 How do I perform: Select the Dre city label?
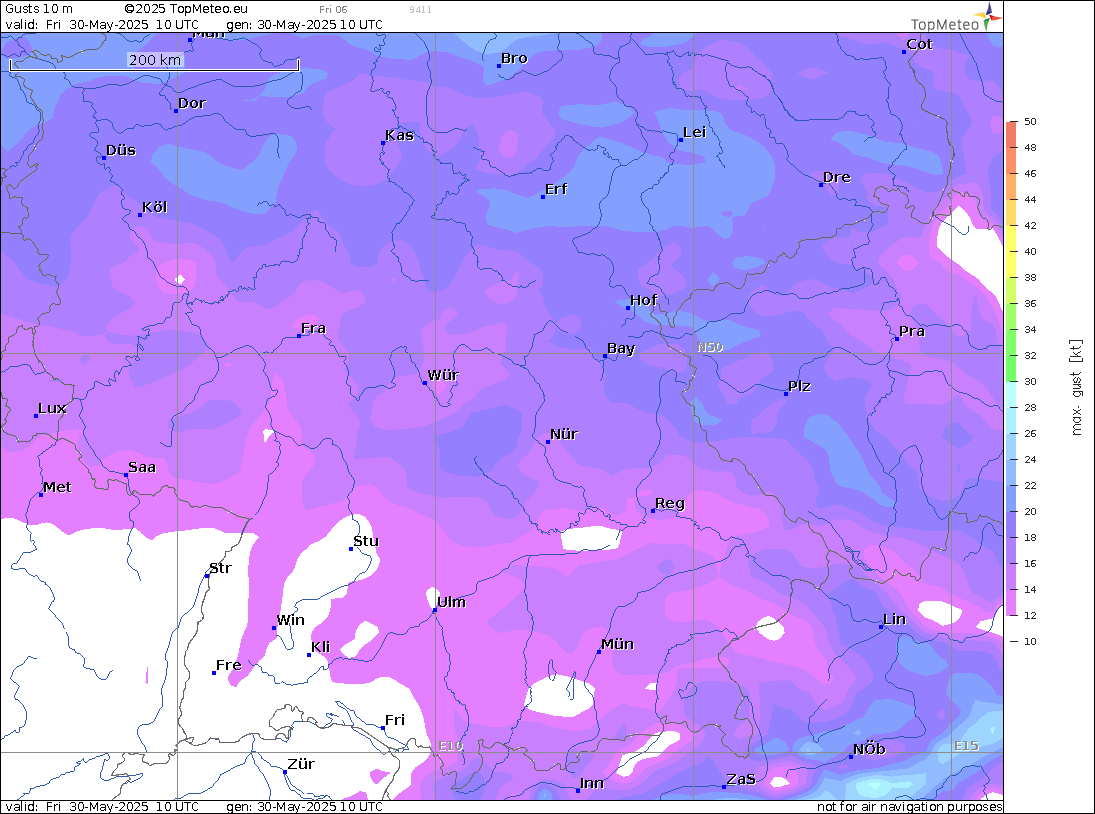point(837,177)
